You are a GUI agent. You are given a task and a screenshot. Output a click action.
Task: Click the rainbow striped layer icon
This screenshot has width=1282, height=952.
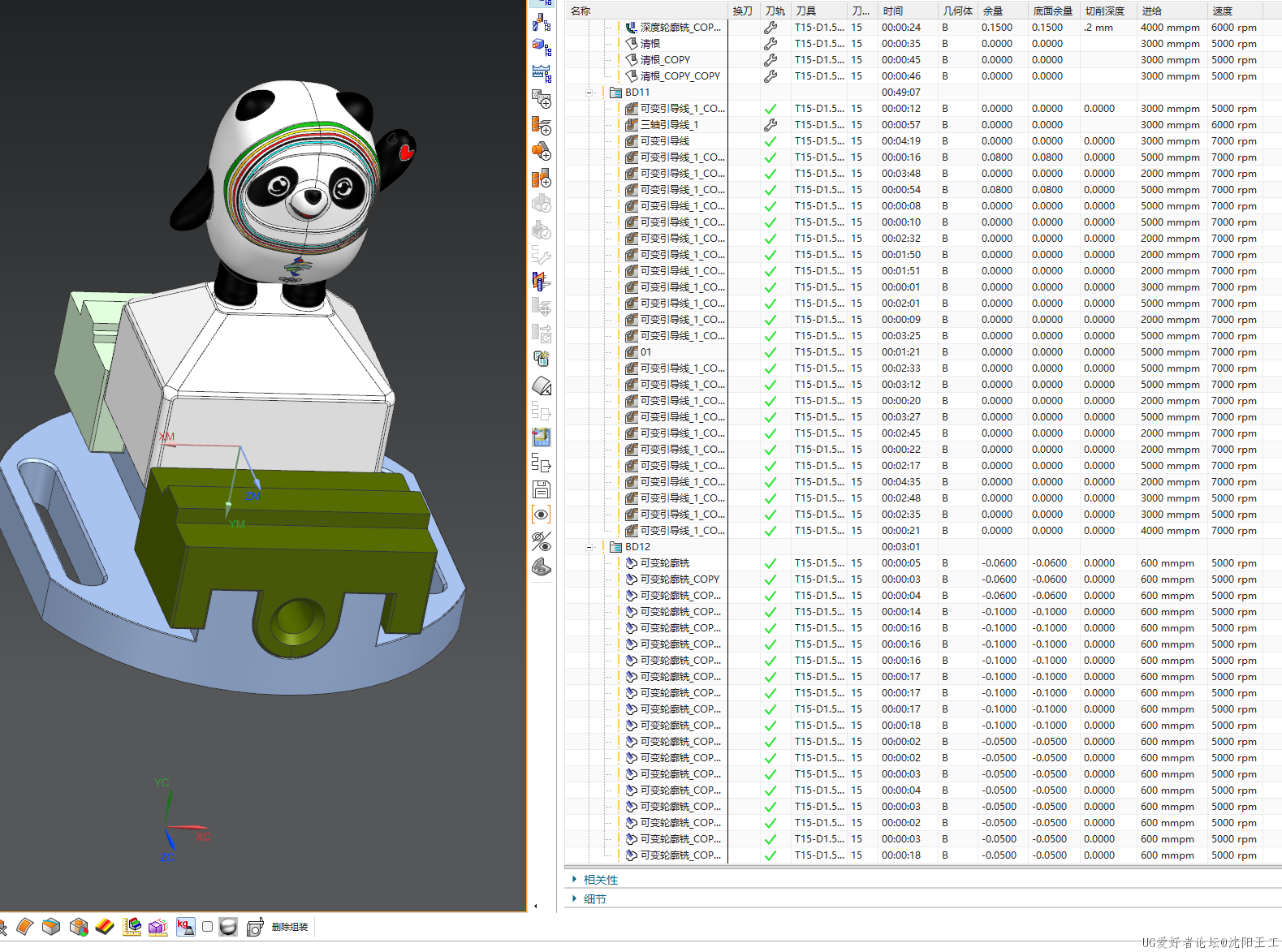click(x=105, y=927)
